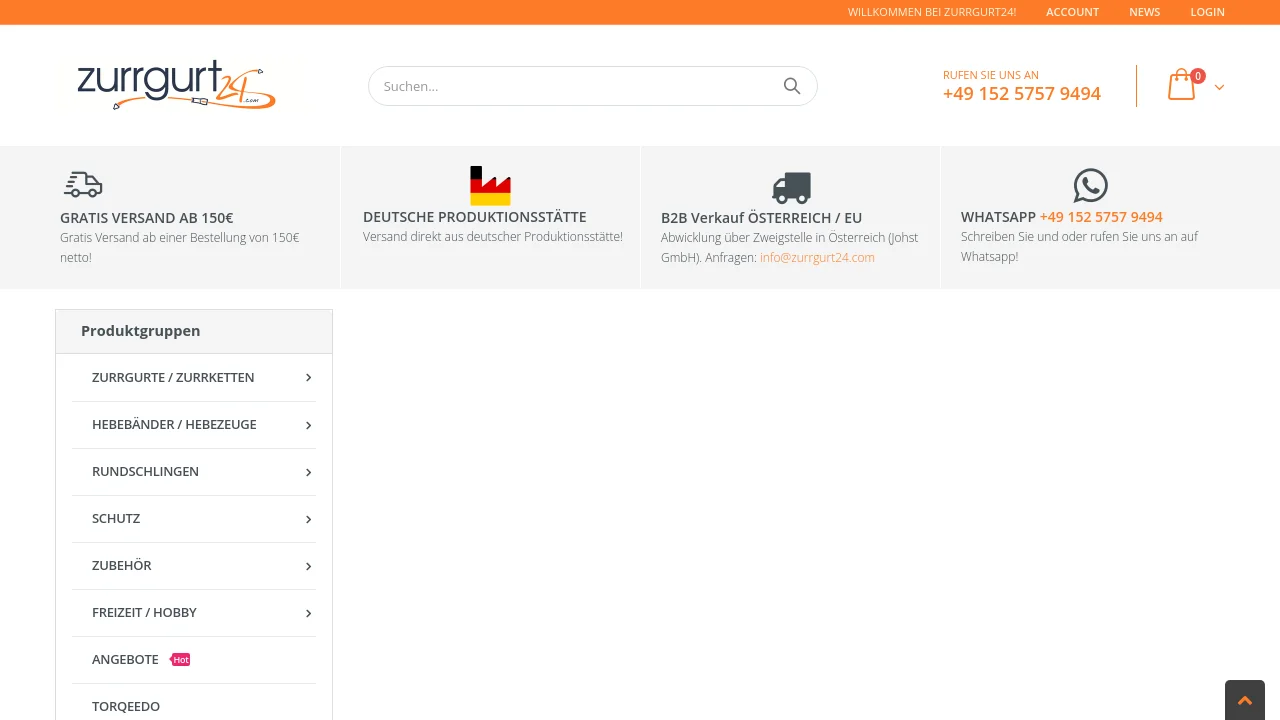Expand the cart dropdown arrow
Screen dimensions: 1280x720
(1219, 87)
